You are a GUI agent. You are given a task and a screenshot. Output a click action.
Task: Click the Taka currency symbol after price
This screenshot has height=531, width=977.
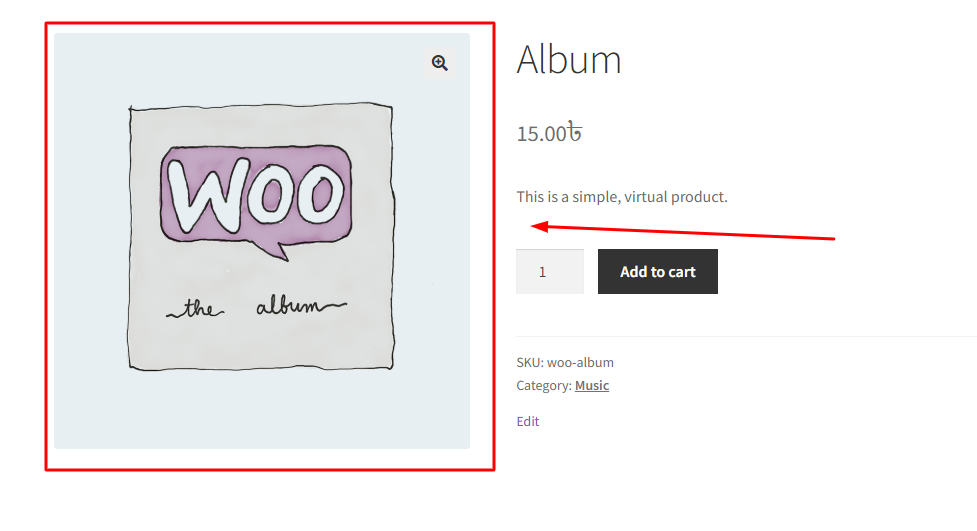click(x=574, y=132)
